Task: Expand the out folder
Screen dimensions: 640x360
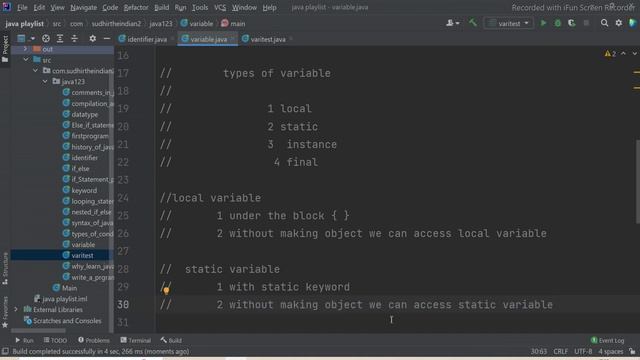Action: click(x=25, y=49)
